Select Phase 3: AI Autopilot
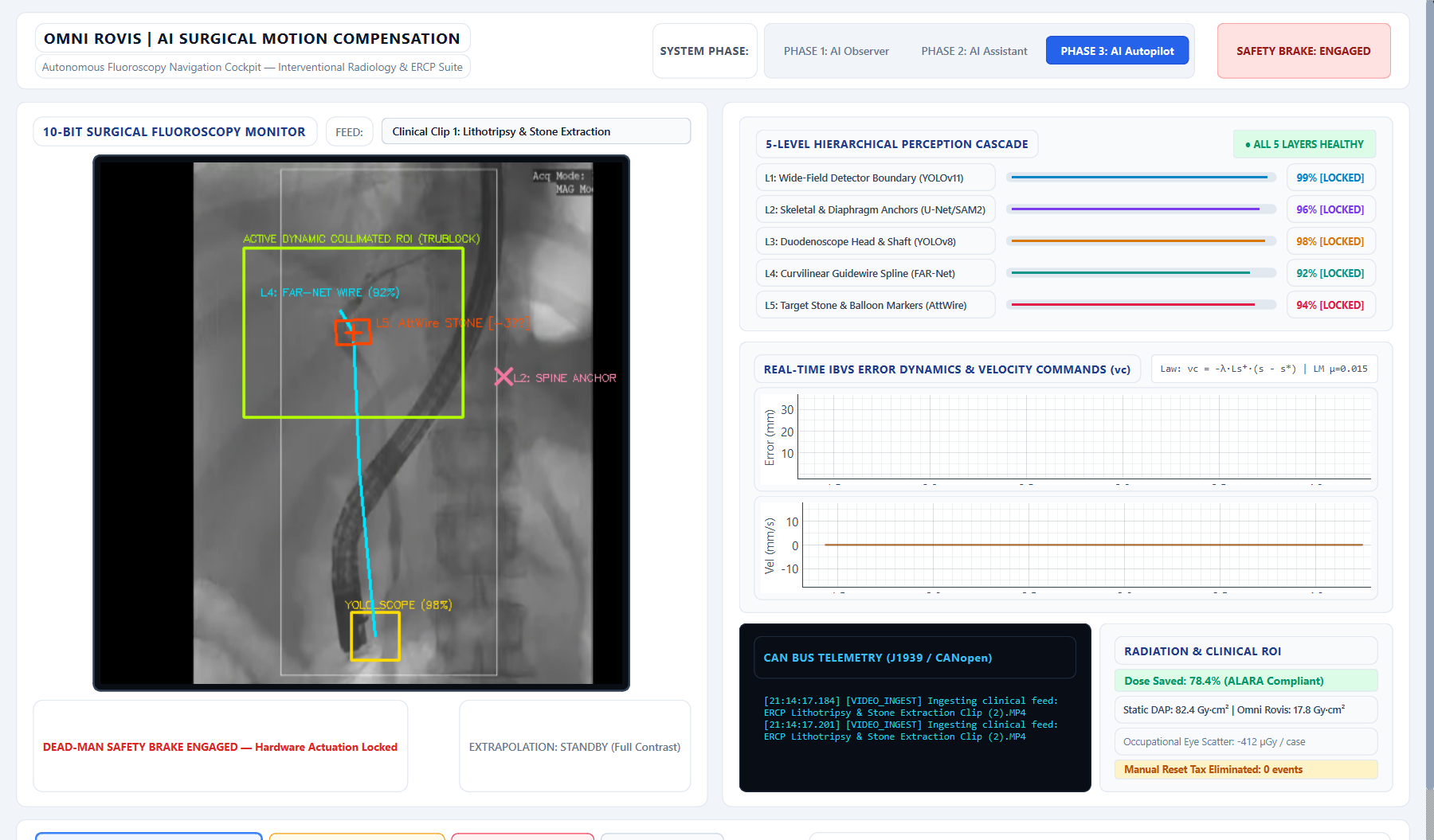This screenshot has width=1434, height=840. click(x=1117, y=51)
